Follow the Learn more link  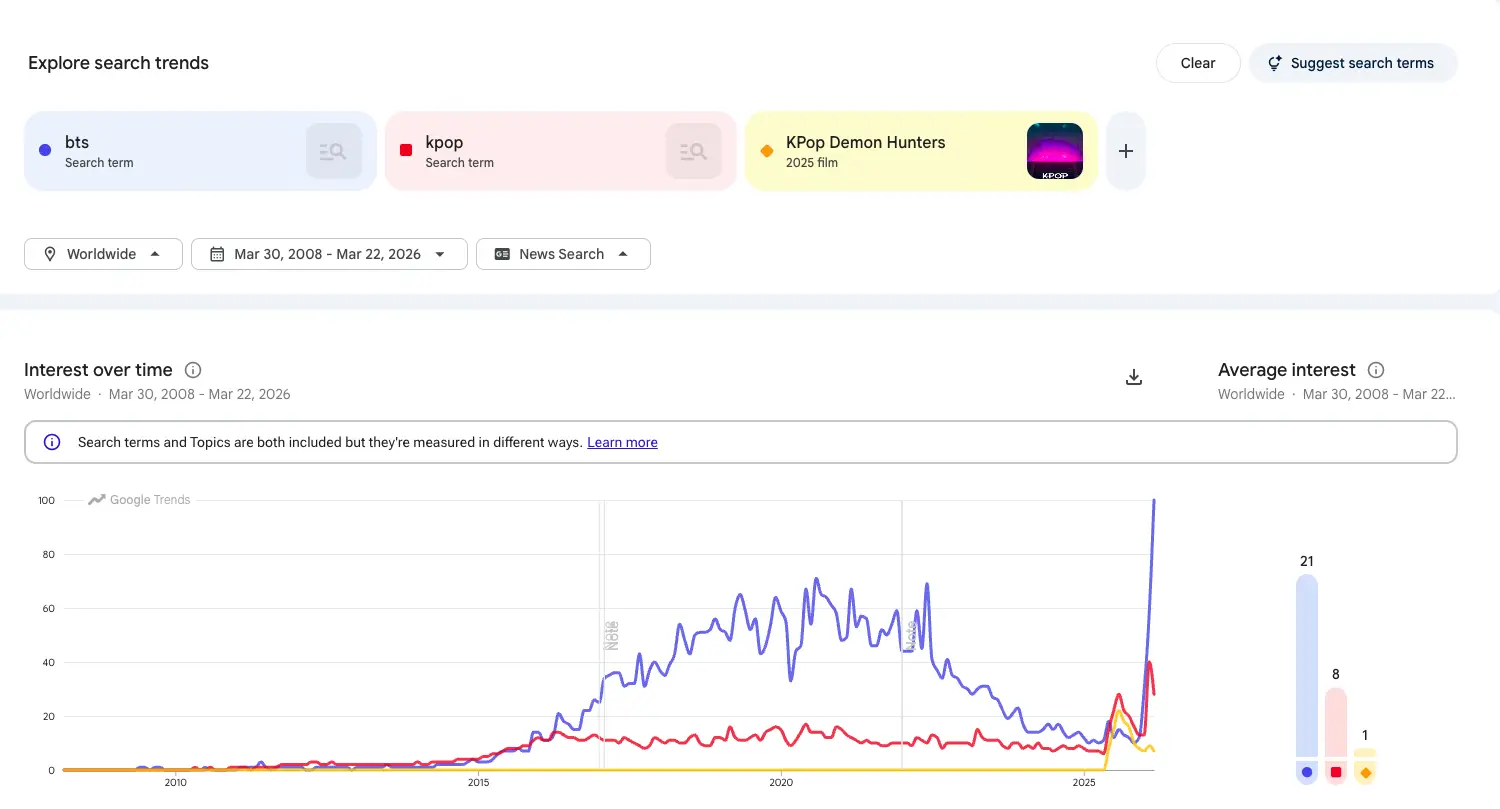[622, 442]
